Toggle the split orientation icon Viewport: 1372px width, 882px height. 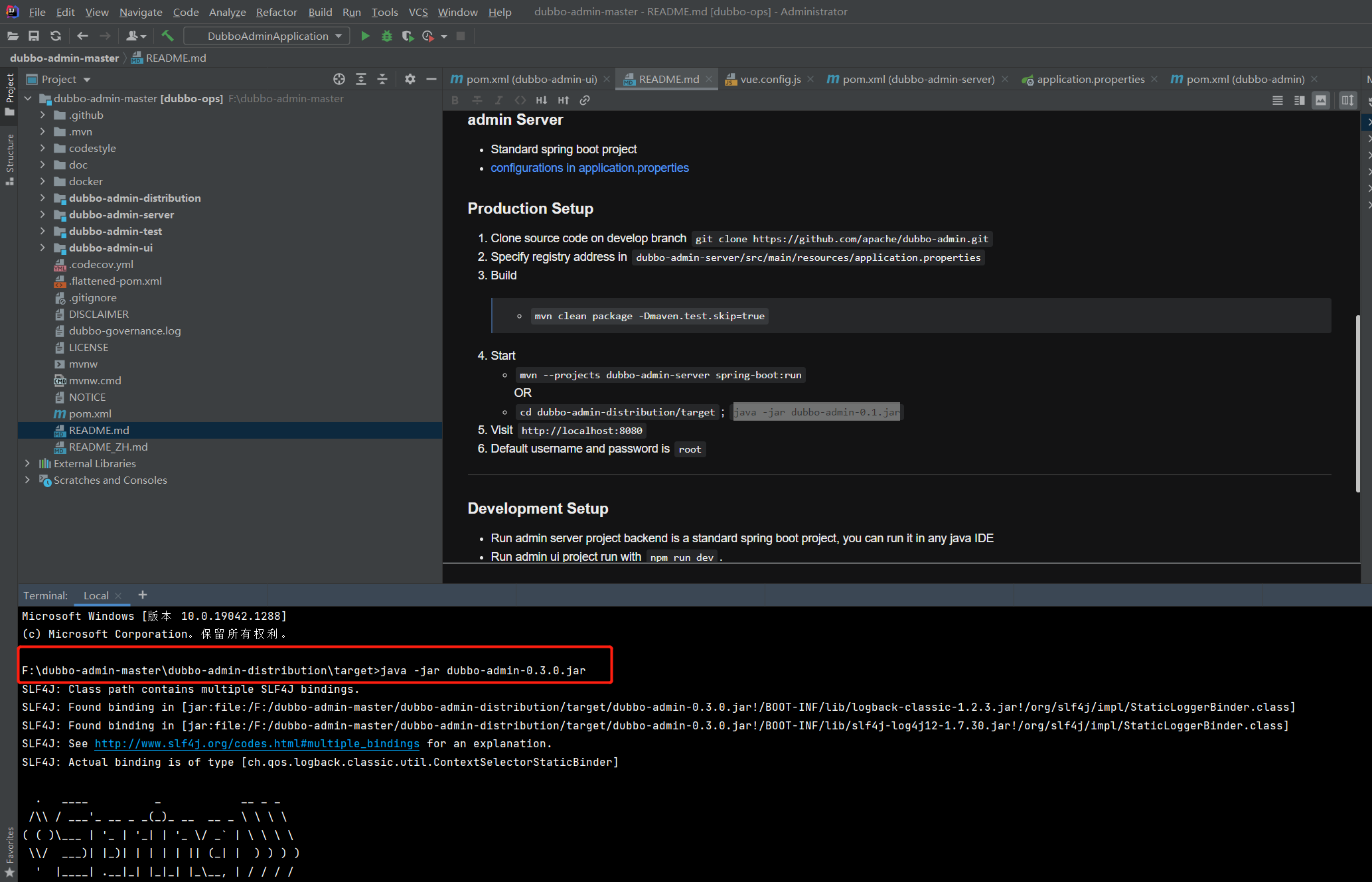pos(1347,100)
